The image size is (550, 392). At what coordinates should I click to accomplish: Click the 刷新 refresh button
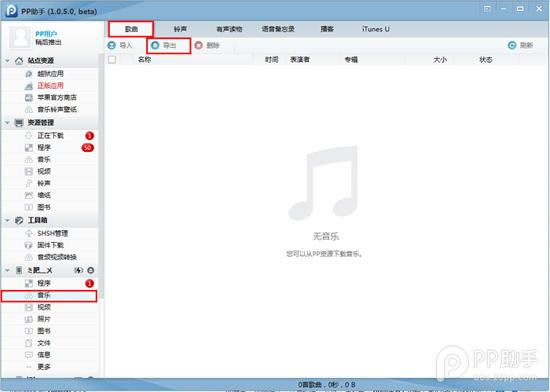521,45
